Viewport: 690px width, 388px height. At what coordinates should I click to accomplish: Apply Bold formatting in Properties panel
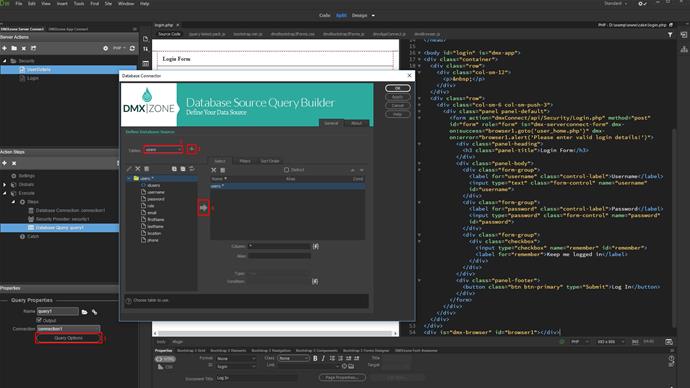pyautogui.click(x=315, y=359)
